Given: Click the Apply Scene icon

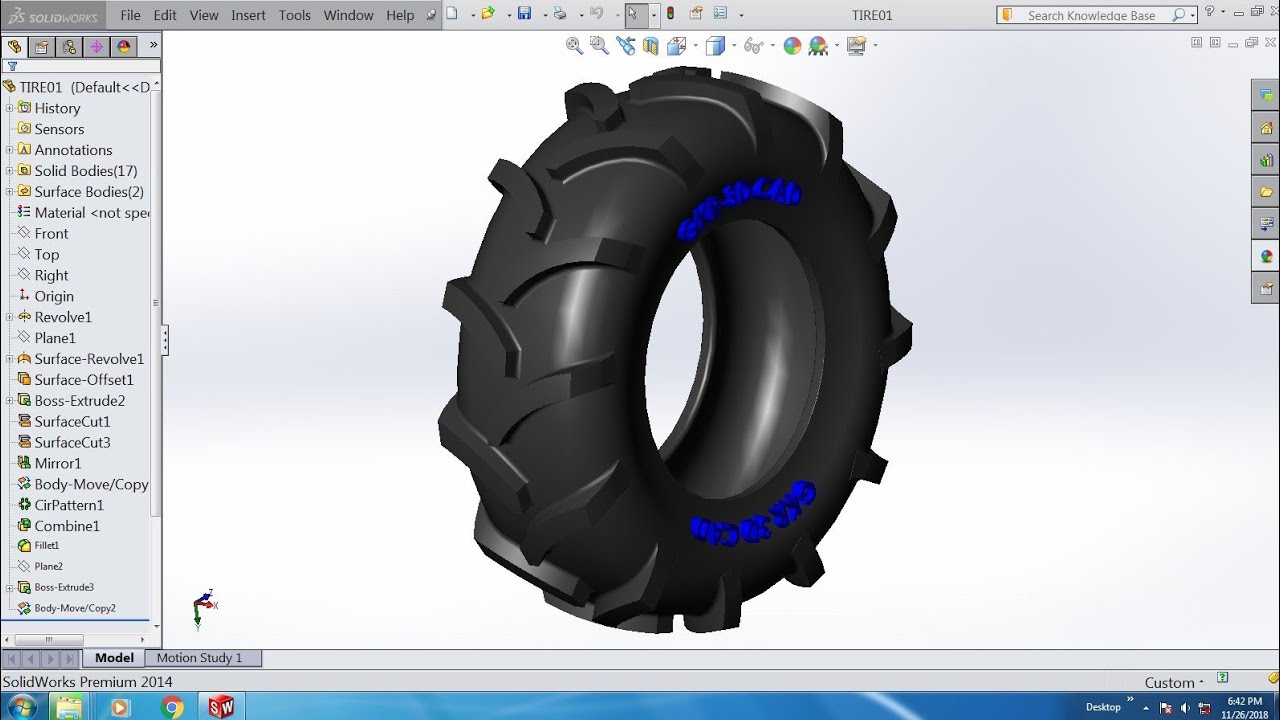Looking at the screenshot, I should click(x=818, y=45).
